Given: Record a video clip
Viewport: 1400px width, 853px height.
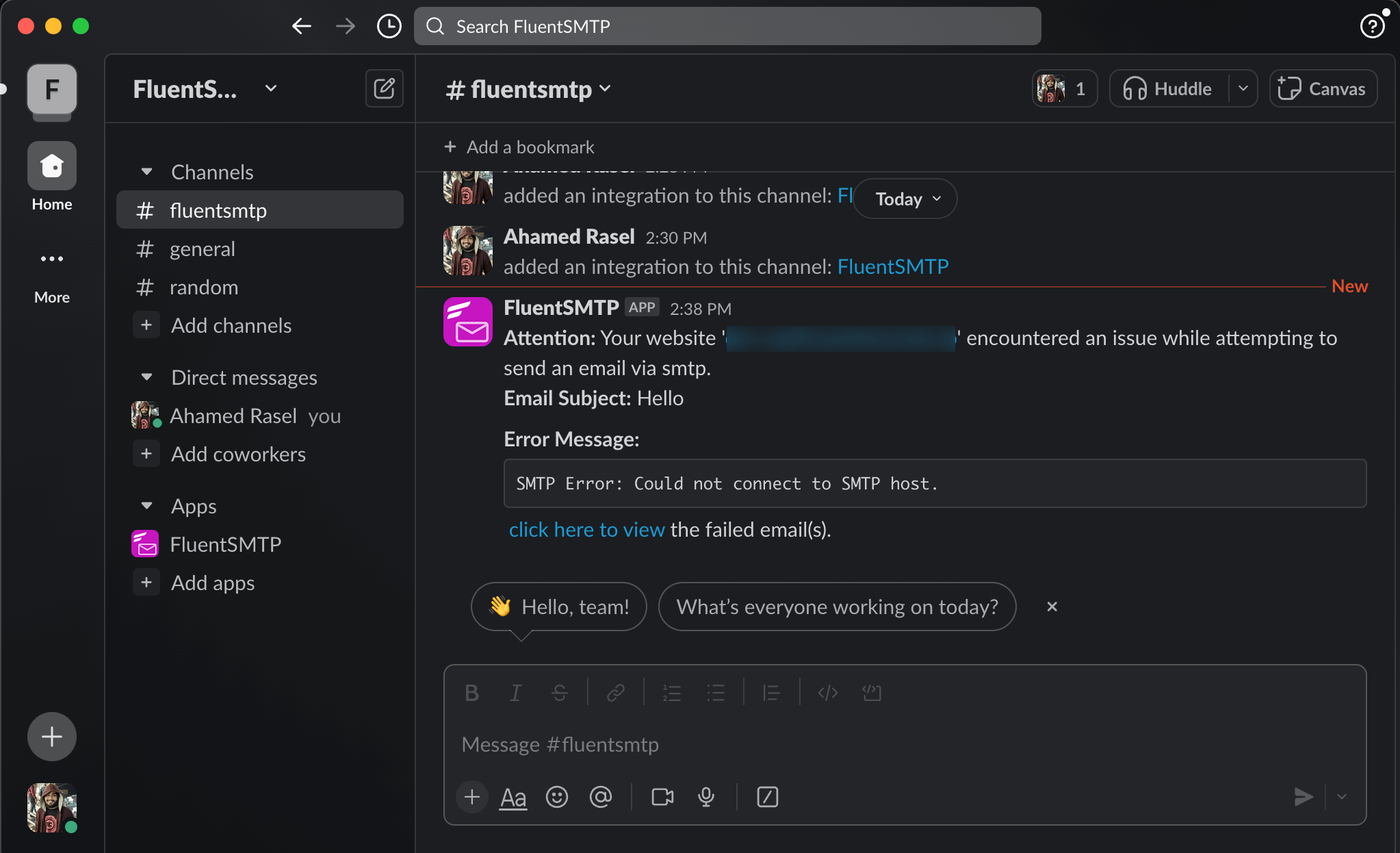Looking at the screenshot, I should click(662, 797).
